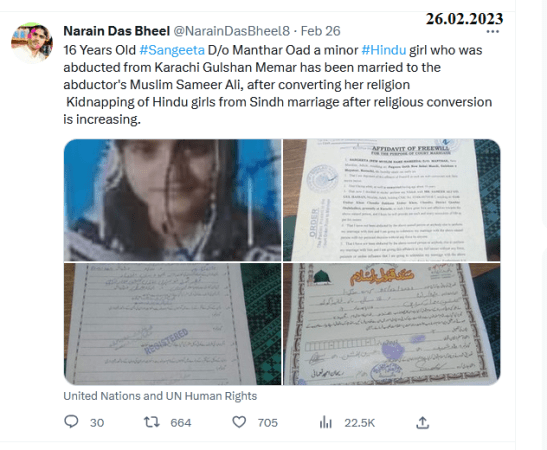The height and width of the screenshot is (450, 547).
Task: Follow the #Sangeeta hashtag
Action: (172, 50)
